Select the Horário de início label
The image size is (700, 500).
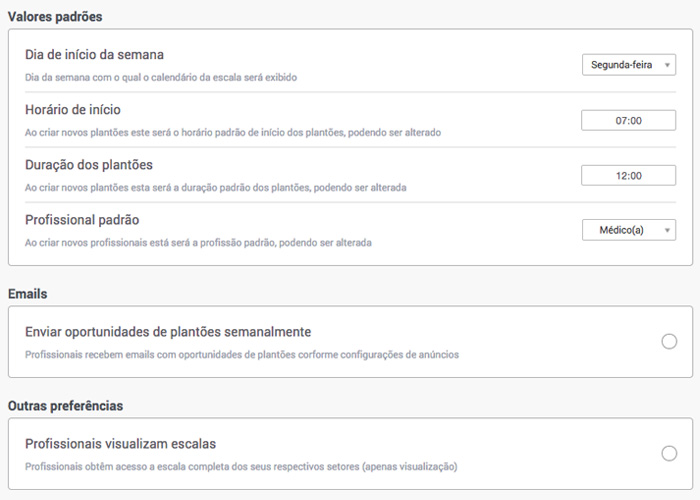[73, 109]
